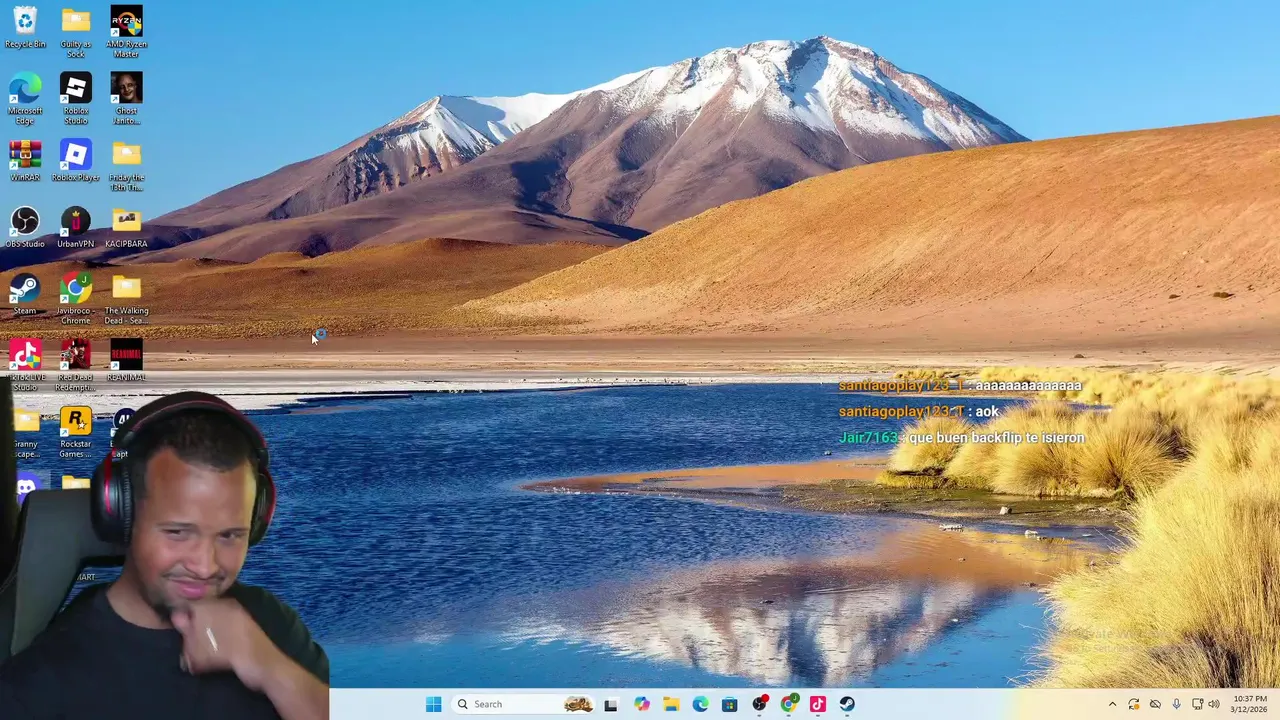Open the Friday the 13th folder
This screenshot has height=720, width=1280.
pos(126,165)
